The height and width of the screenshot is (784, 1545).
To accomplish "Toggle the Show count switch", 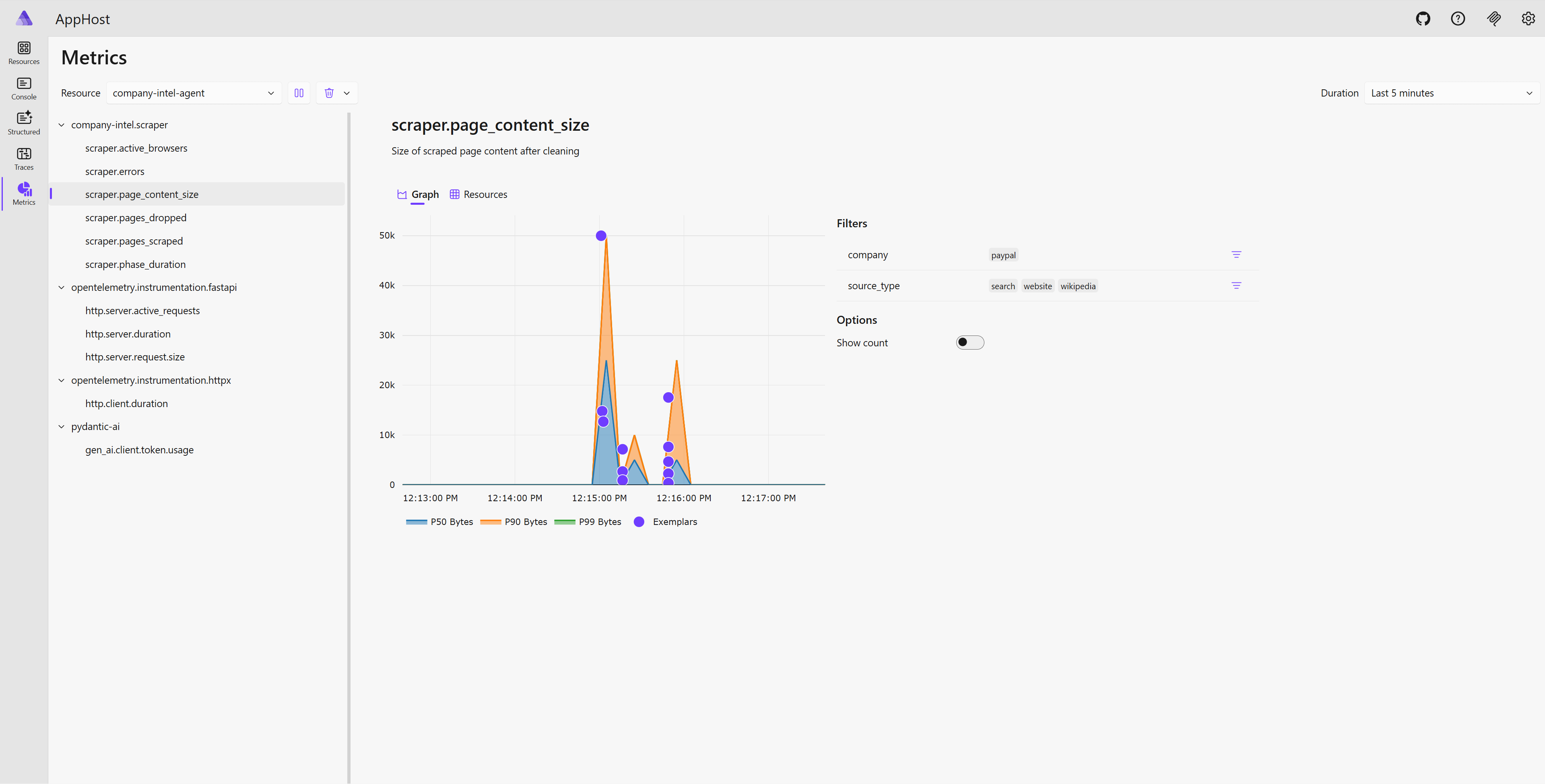I will click(x=969, y=342).
